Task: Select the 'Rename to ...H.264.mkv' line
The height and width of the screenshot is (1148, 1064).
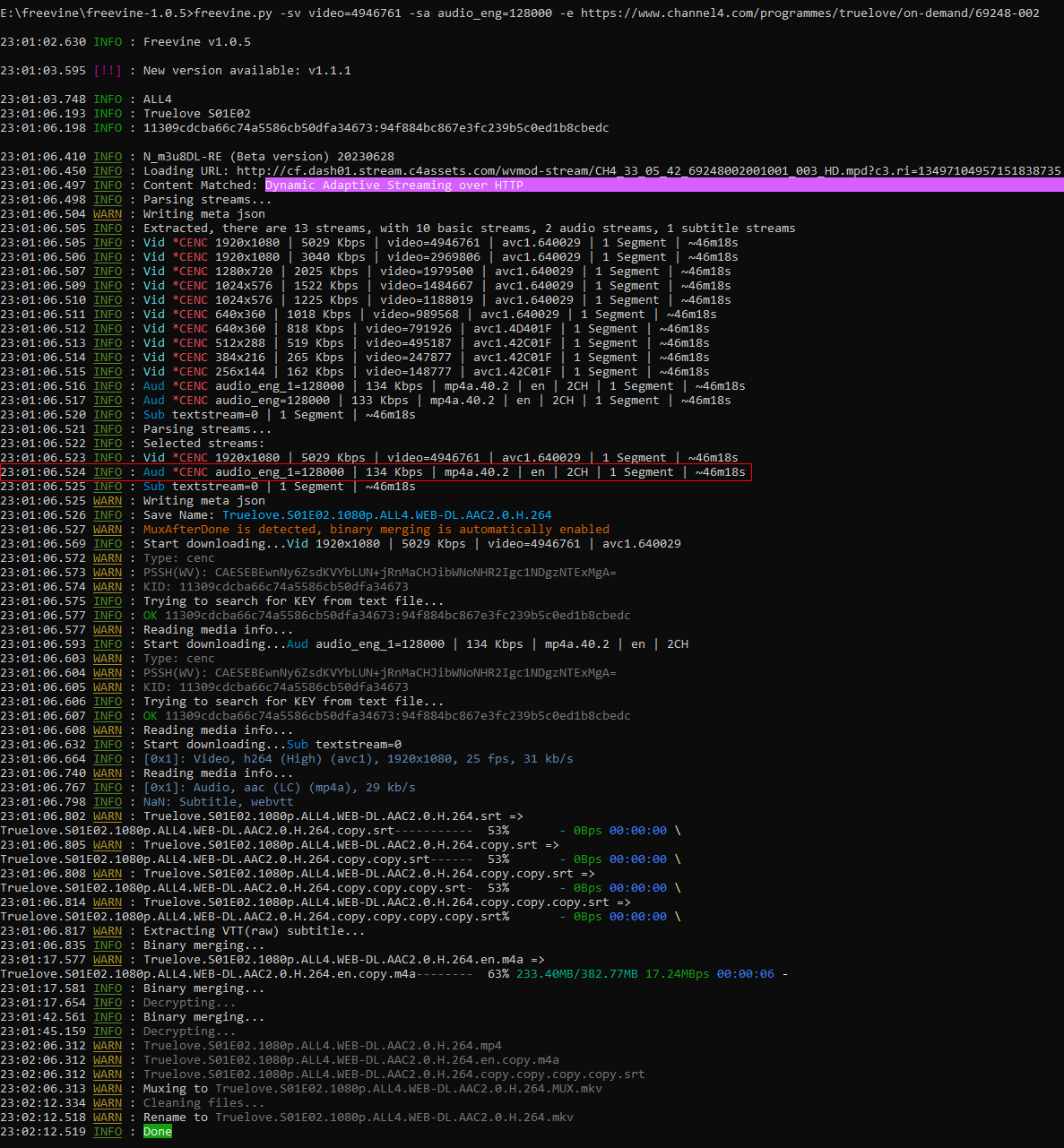Action: (x=359, y=1118)
